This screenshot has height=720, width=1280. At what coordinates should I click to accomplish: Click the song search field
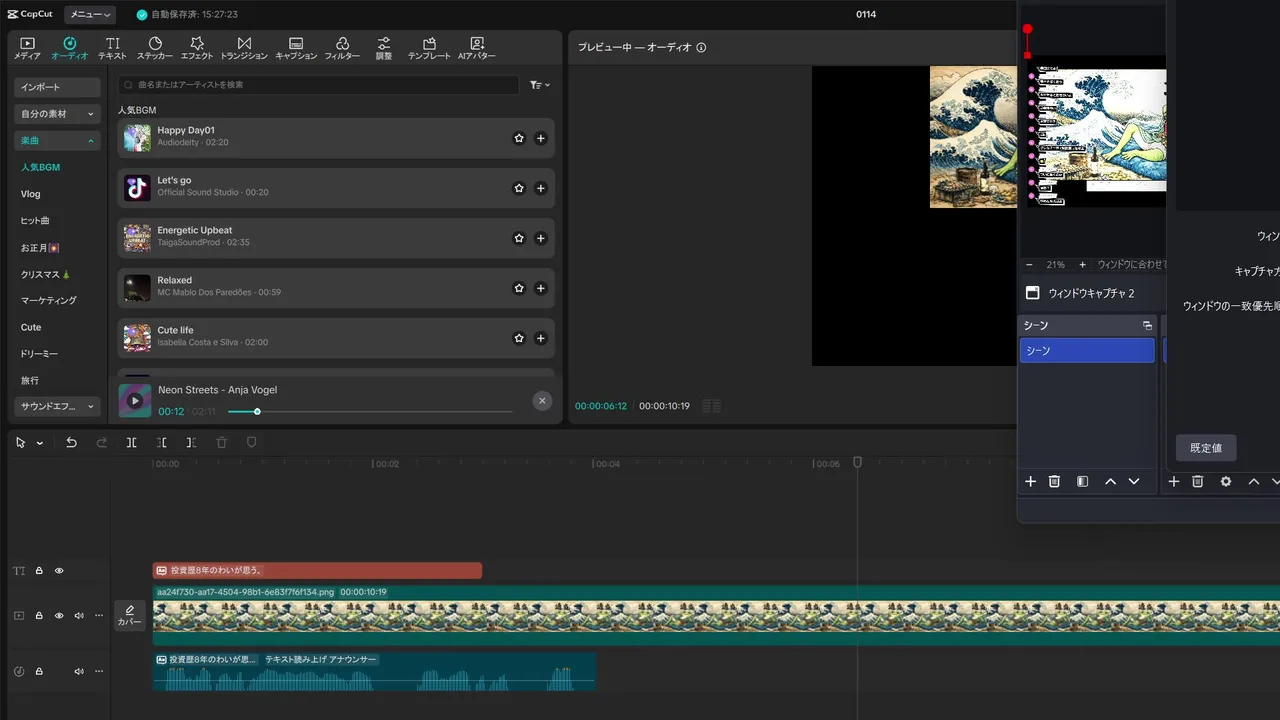[318, 85]
